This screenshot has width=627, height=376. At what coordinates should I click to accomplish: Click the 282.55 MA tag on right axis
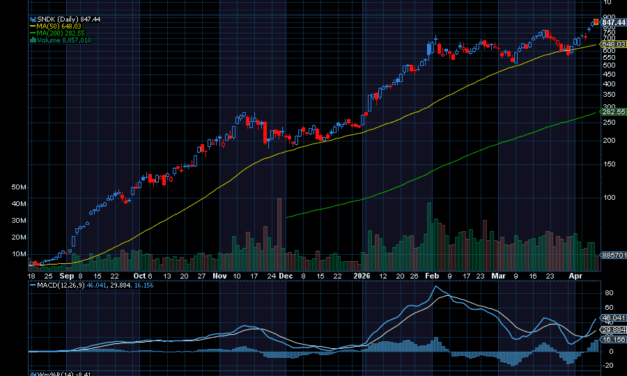[x=613, y=112]
